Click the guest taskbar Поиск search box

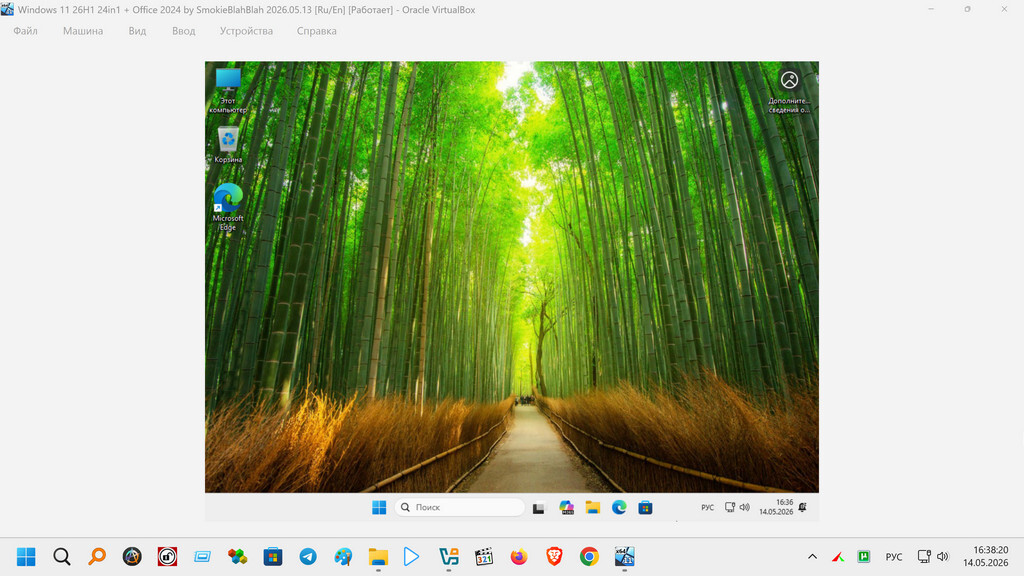(459, 507)
